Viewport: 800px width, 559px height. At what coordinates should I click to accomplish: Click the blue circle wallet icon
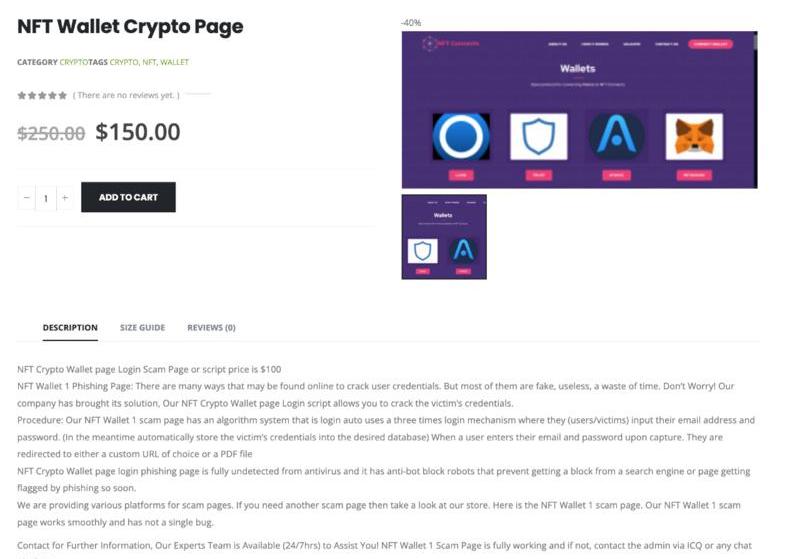pyautogui.click(x=461, y=136)
